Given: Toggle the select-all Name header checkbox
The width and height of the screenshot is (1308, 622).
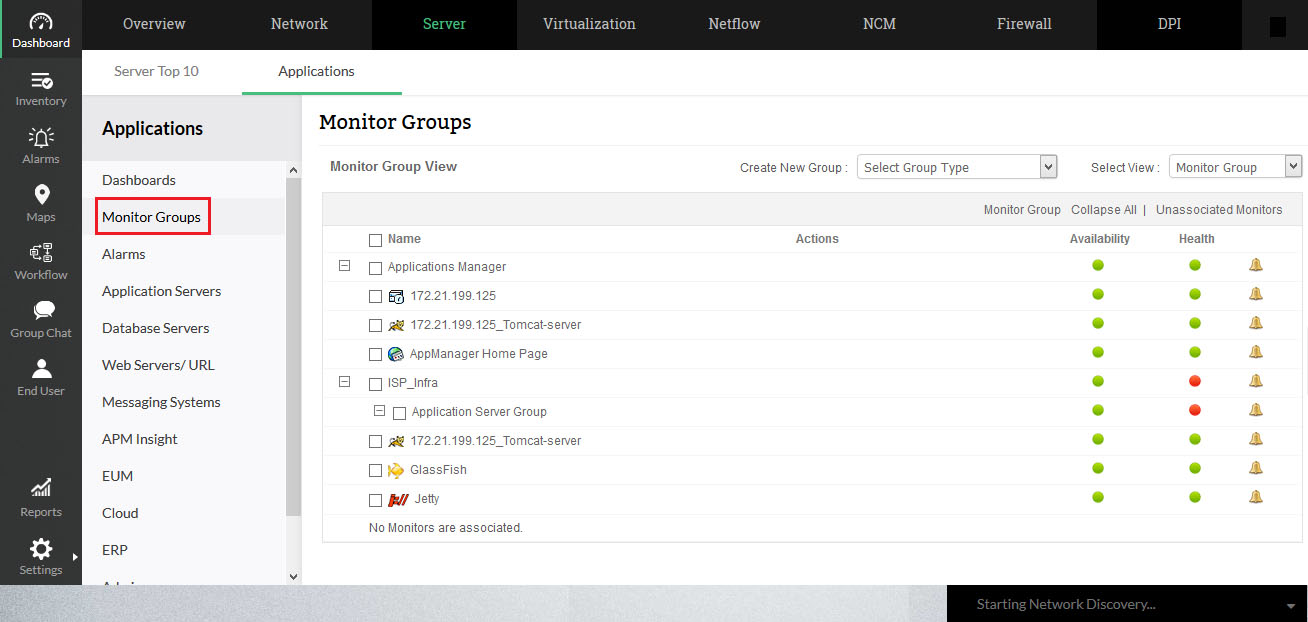Looking at the screenshot, I should (376, 240).
